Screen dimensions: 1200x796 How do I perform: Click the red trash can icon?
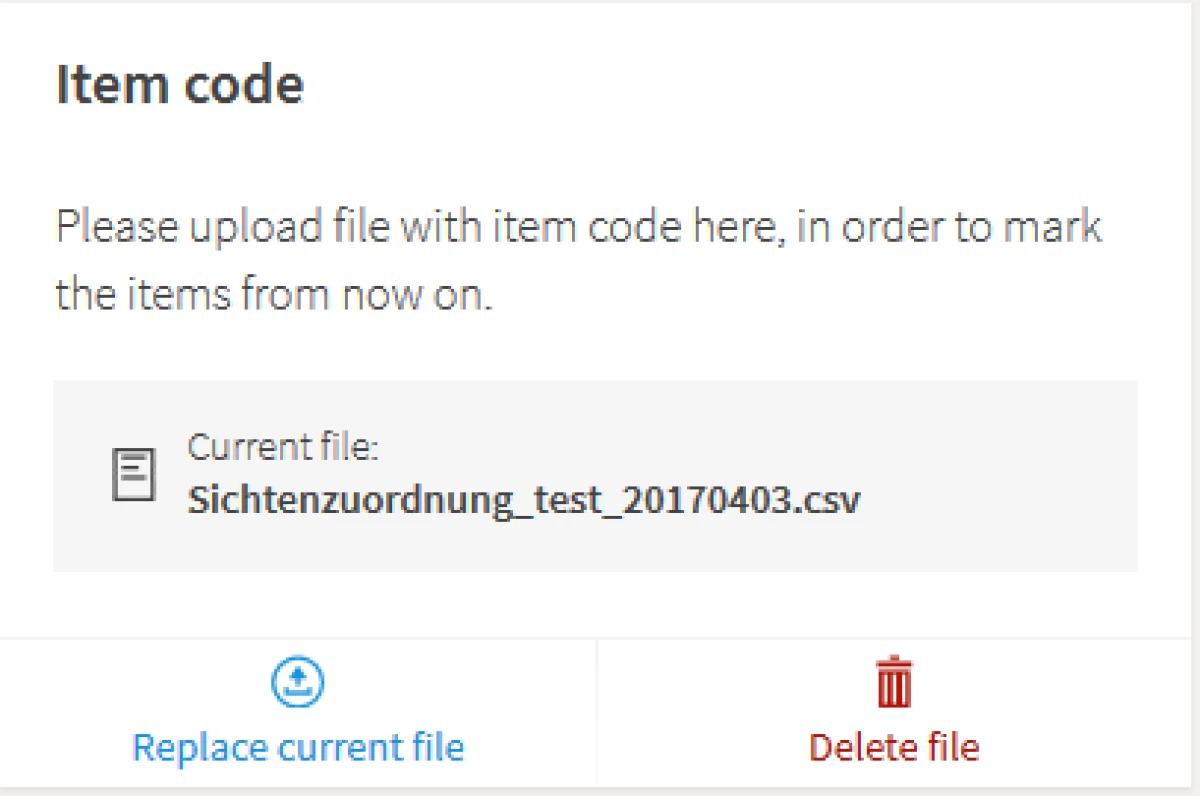click(894, 682)
